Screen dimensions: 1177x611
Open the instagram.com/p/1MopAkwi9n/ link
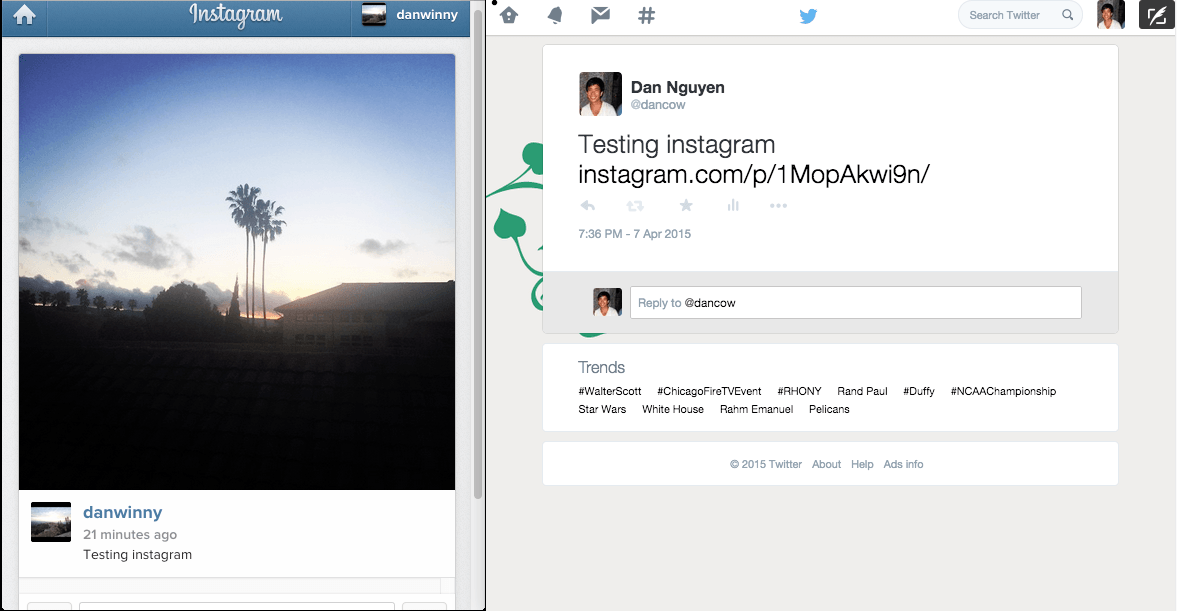(754, 174)
